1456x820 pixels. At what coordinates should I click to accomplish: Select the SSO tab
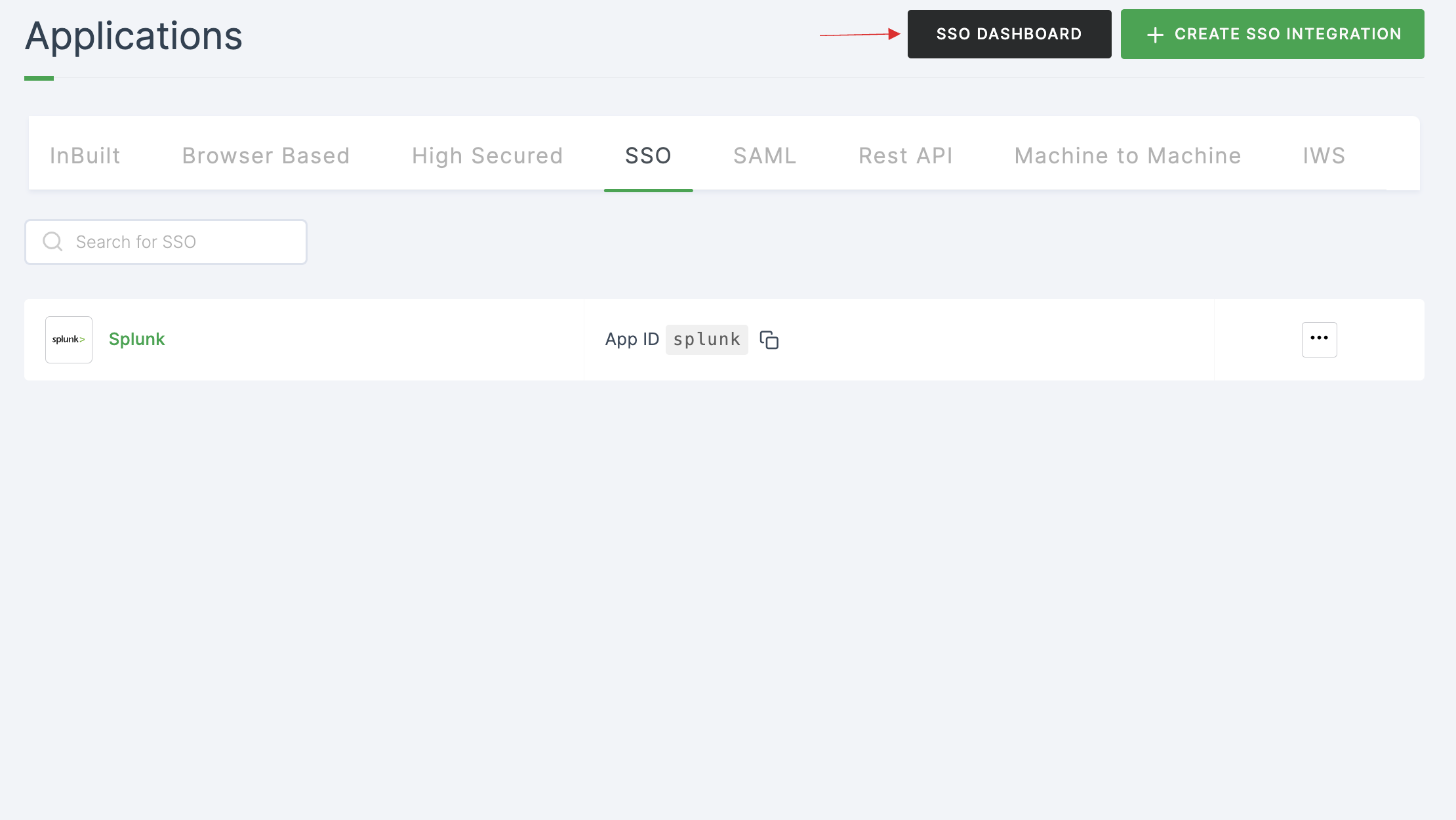point(647,155)
